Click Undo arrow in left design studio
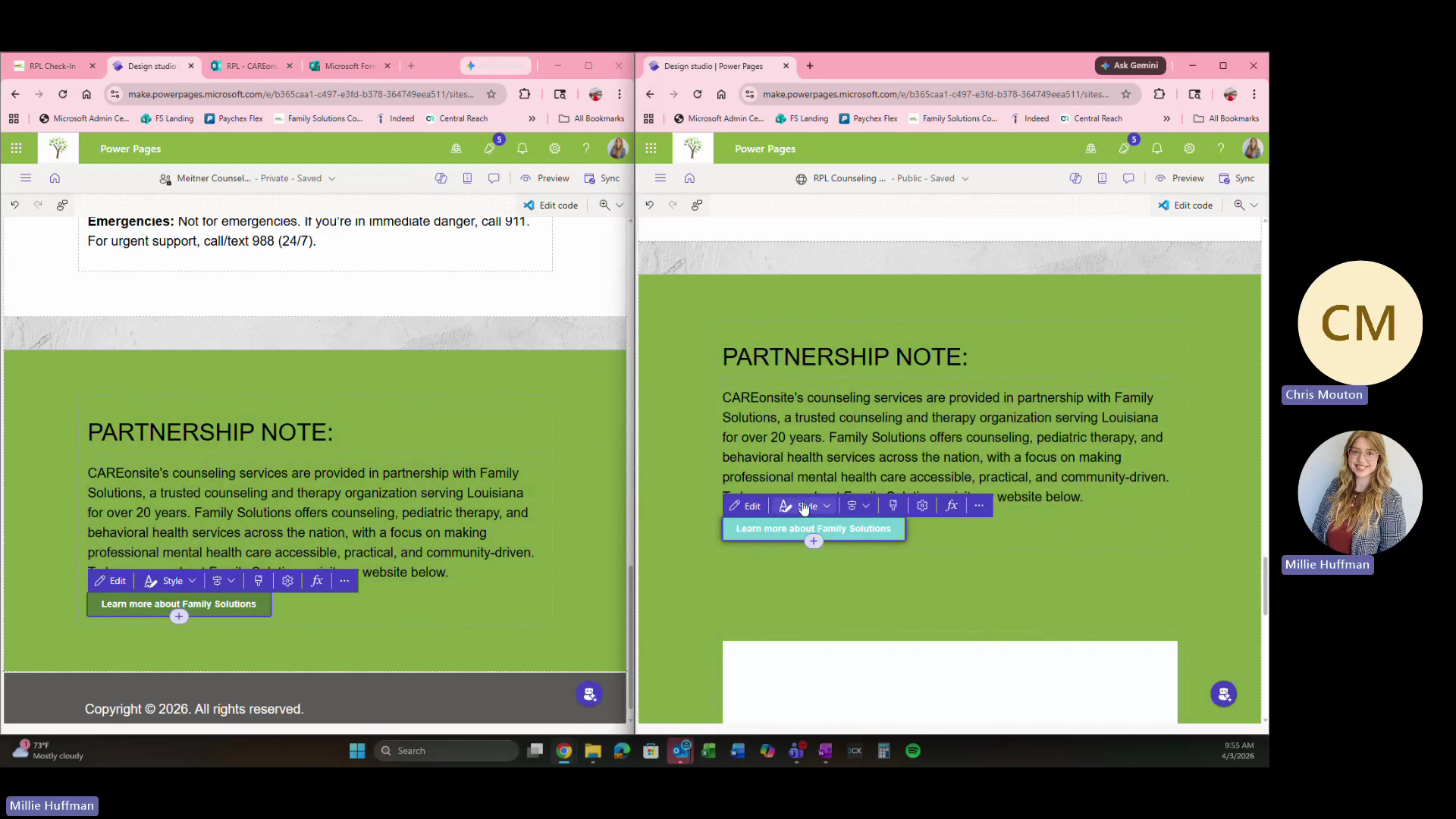 click(x=14, y=205)
